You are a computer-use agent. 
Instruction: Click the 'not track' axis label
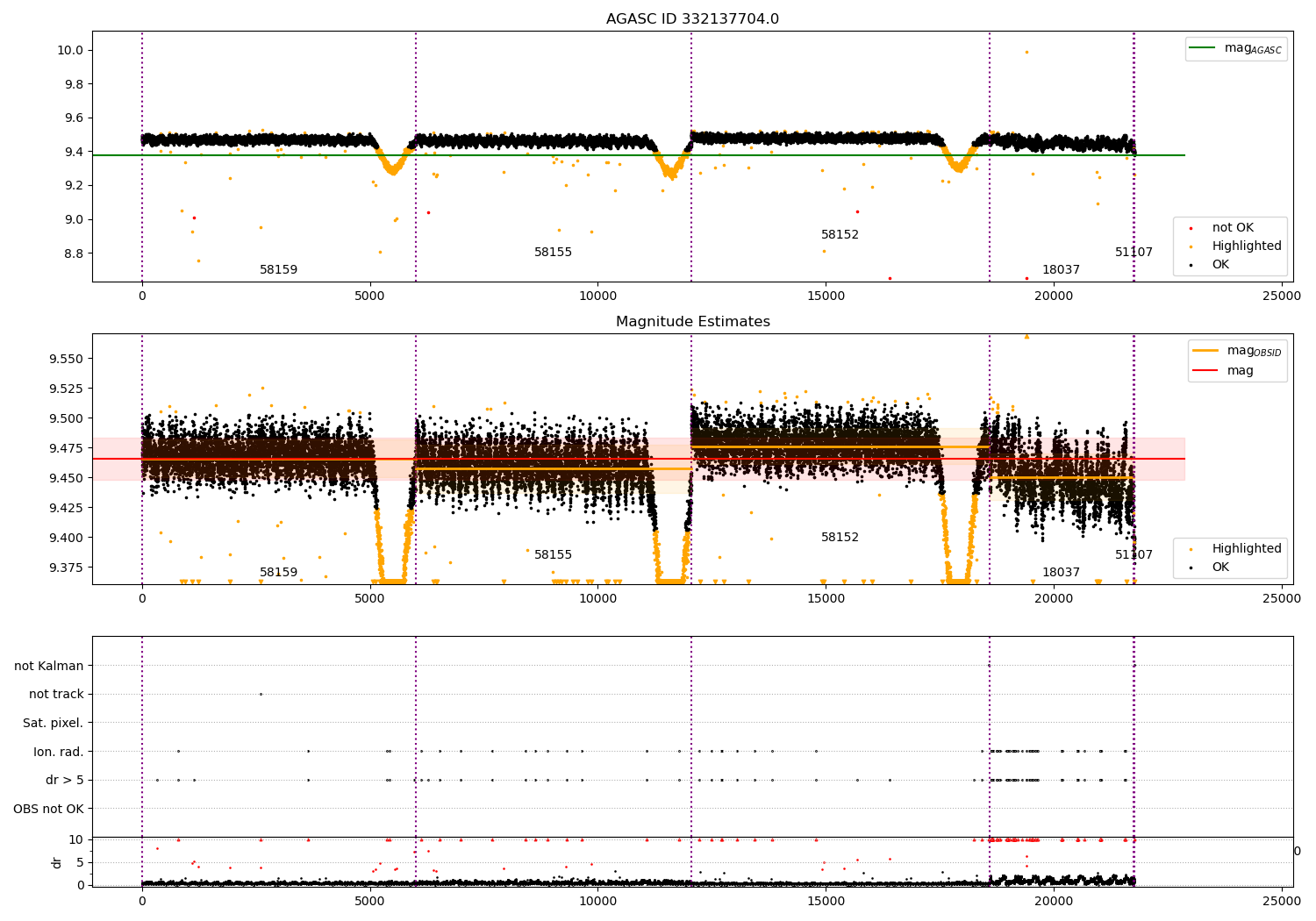pos(56,694)
